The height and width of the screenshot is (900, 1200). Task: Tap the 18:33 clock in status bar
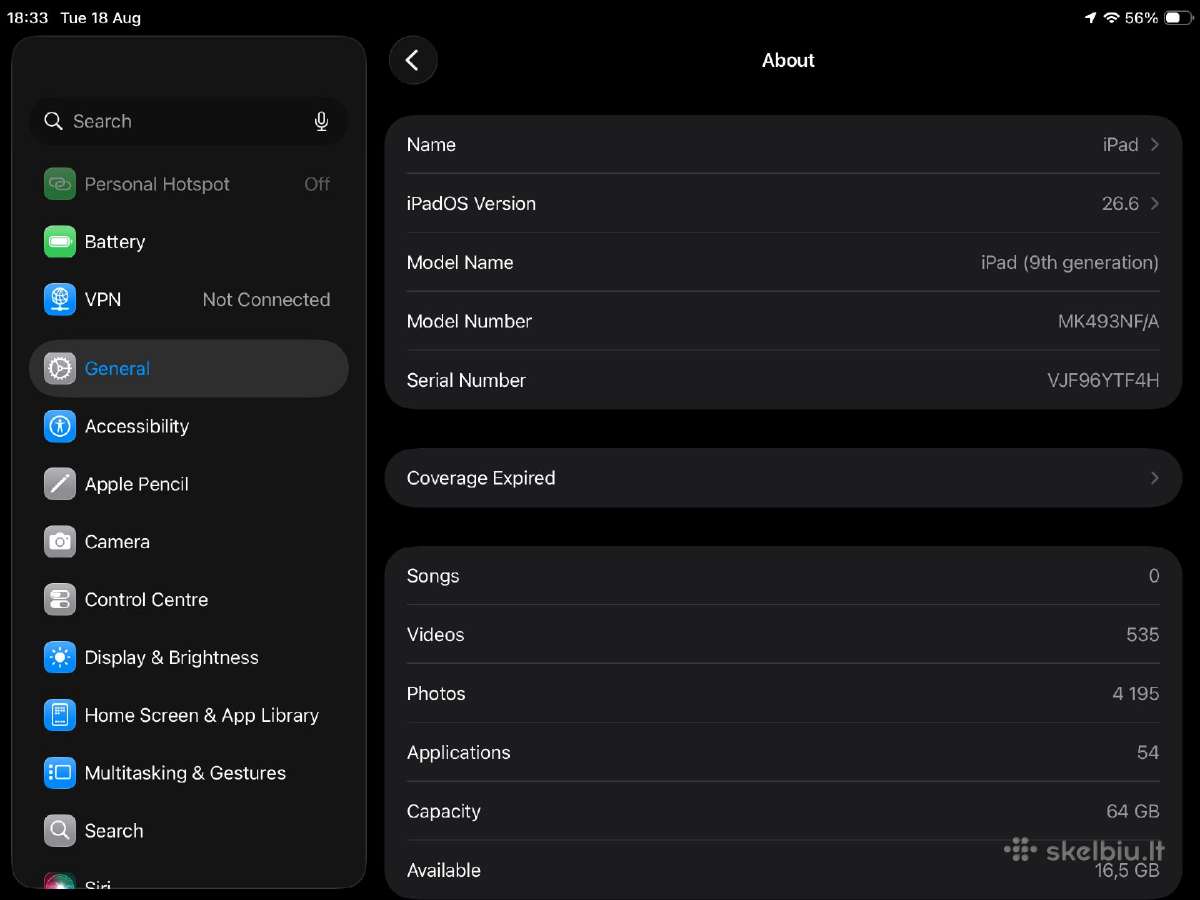coord(28,18)
